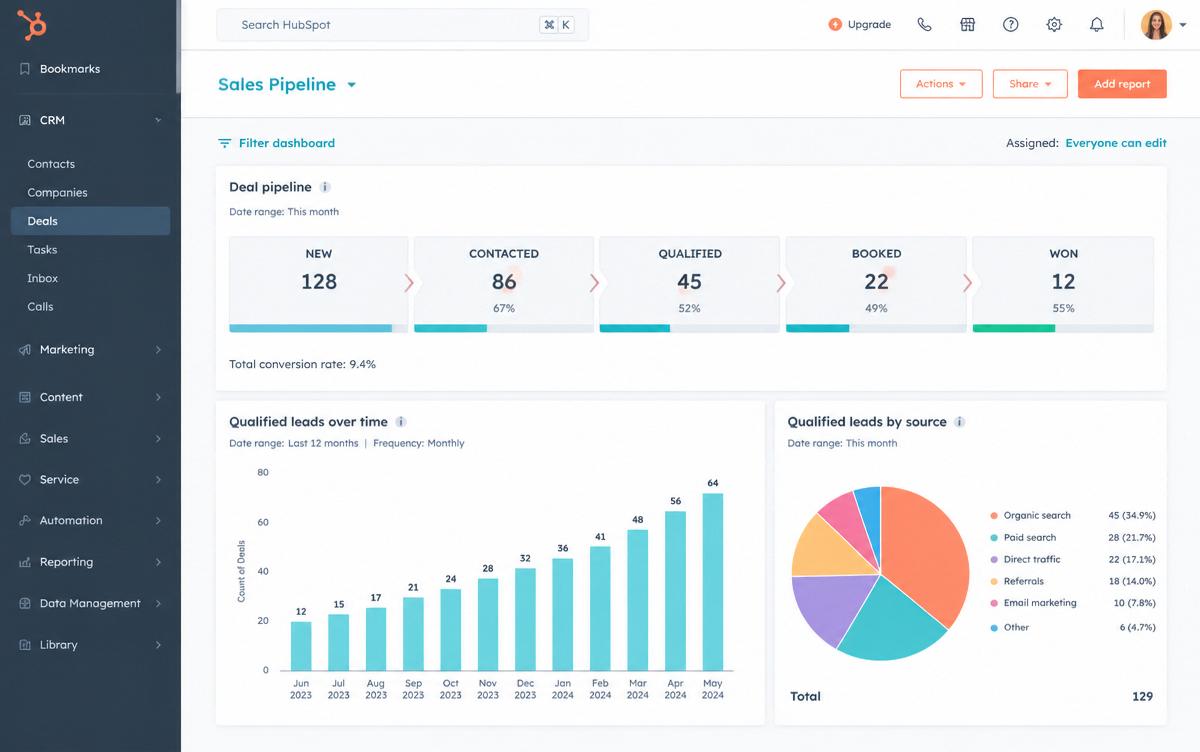Open Calls in the sidebar
Viewport: 1200px width, 752px height.
(x=40, y=307)
